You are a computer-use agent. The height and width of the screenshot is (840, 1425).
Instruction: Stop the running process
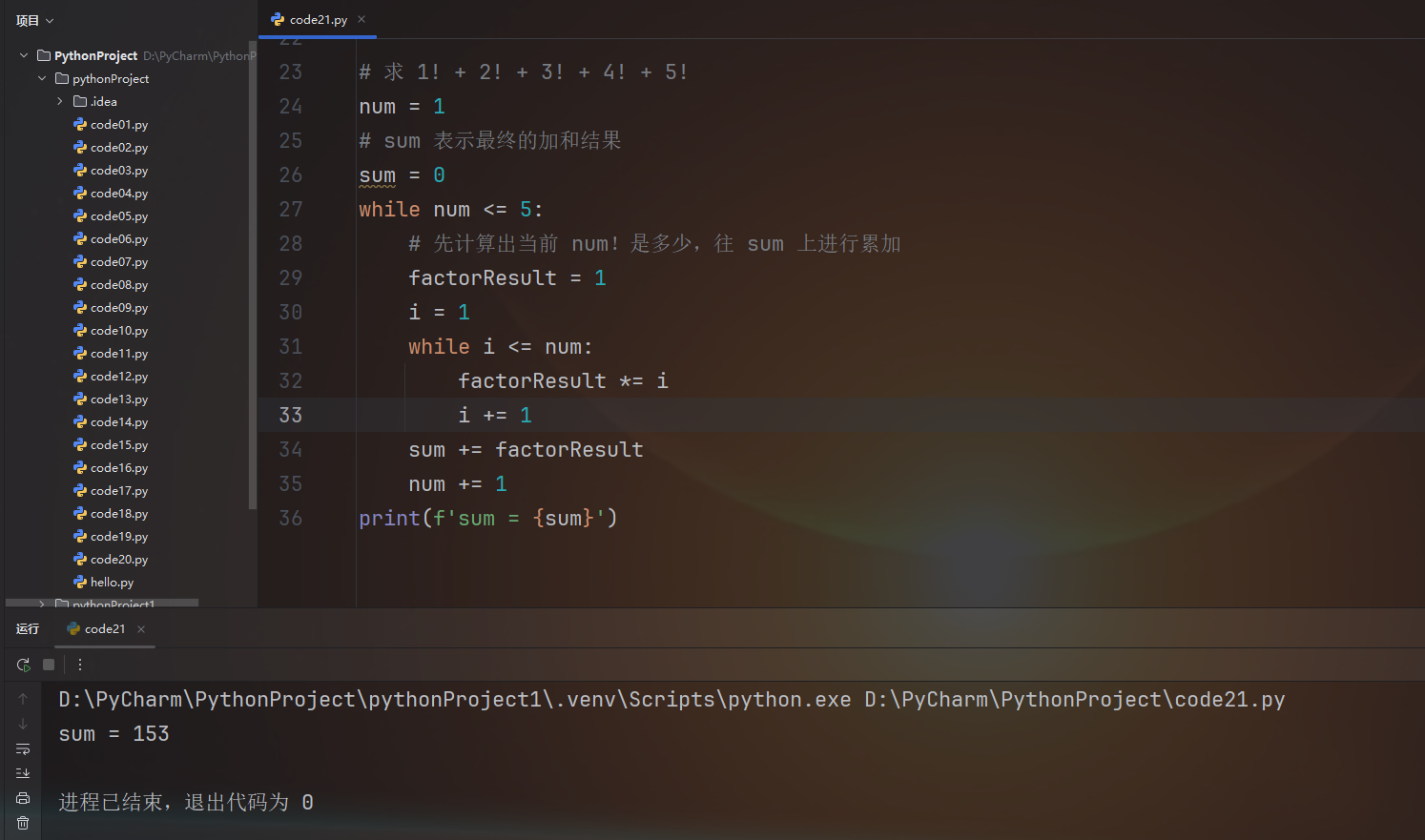point(49,665)
